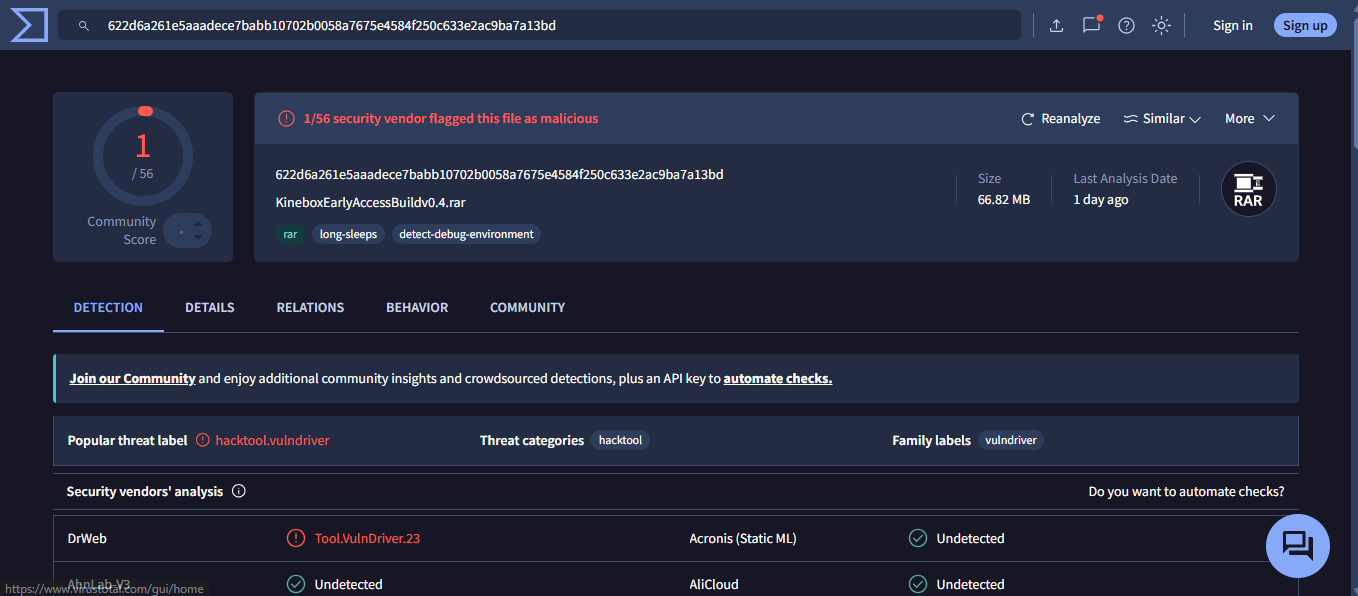
Task: Switch to the COMMUNITY tab
Action: pyautogui.click(x=527, y=307)
